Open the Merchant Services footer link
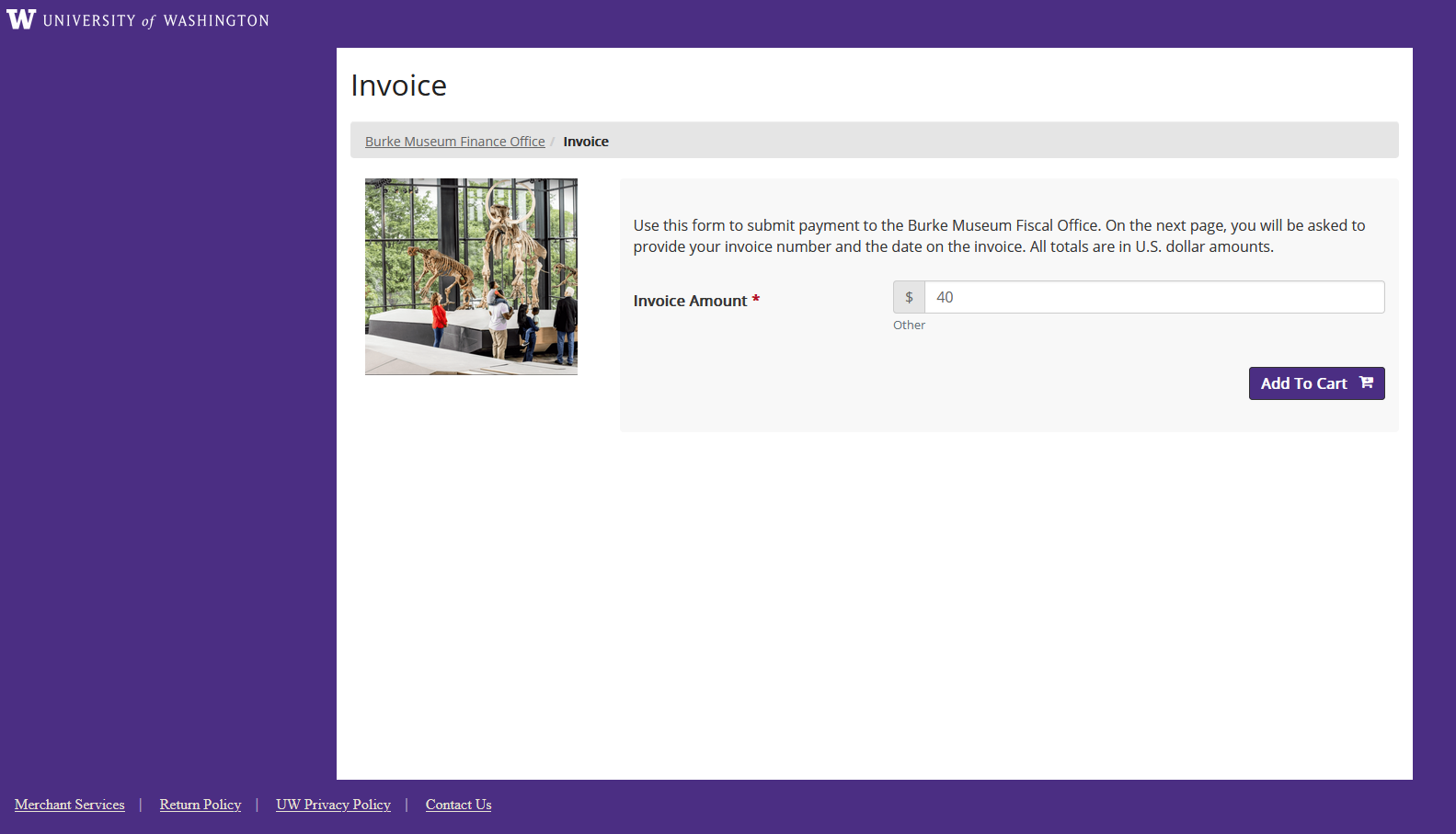Image resolution: width=1456 pixels, height=834 pixels. pos(70,805)
